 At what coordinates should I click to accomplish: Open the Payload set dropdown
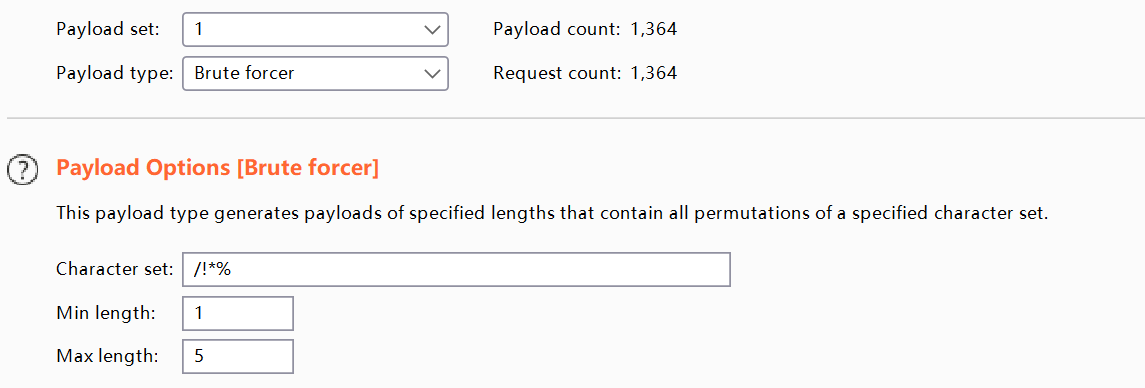pos(315,29)
